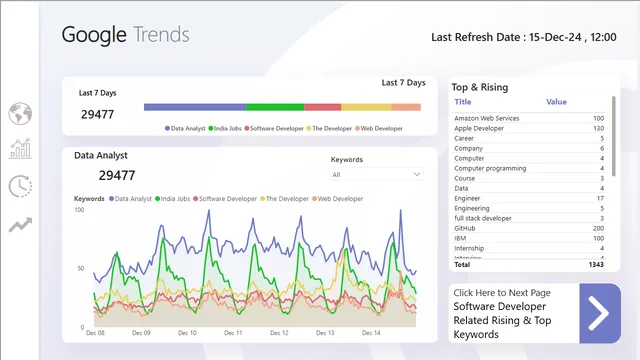640x360 pixels.
Task: Go to next page with arrow button
Action: click(x=600, y=313)
